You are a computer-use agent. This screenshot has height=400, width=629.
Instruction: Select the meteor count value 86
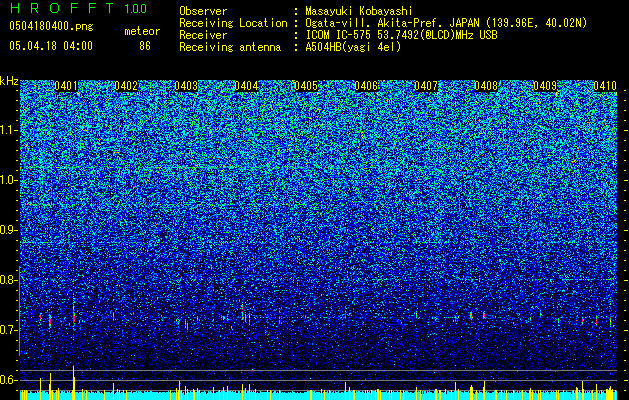[145, 46]
